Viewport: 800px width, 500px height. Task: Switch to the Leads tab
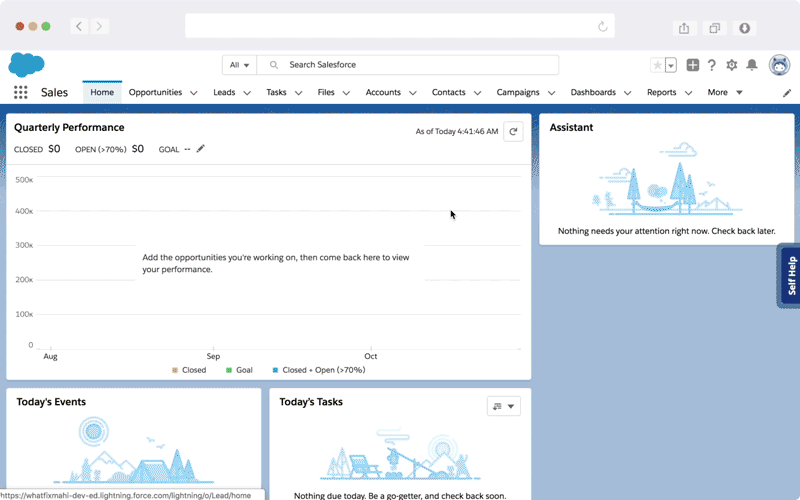(x=224, y=92)
